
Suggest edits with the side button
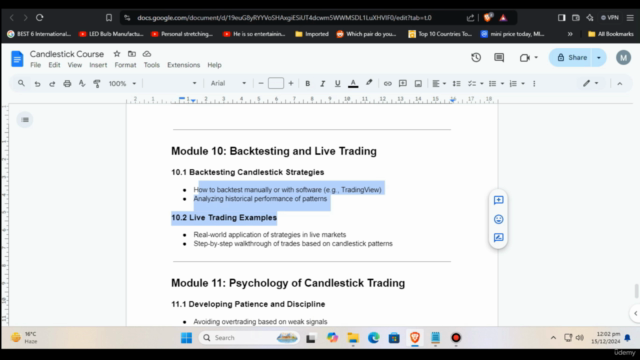[x=498, y=238]
